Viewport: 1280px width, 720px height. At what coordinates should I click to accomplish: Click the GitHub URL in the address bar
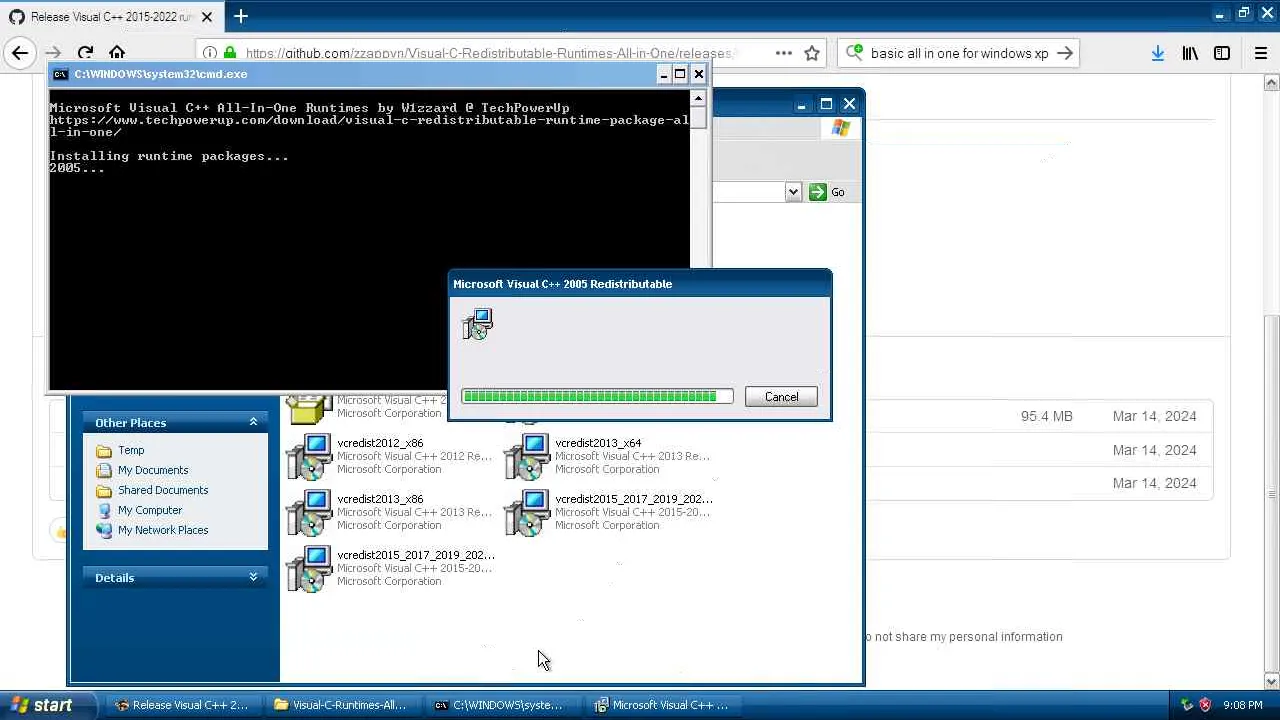pyautogui.click(x=490, y=53)
